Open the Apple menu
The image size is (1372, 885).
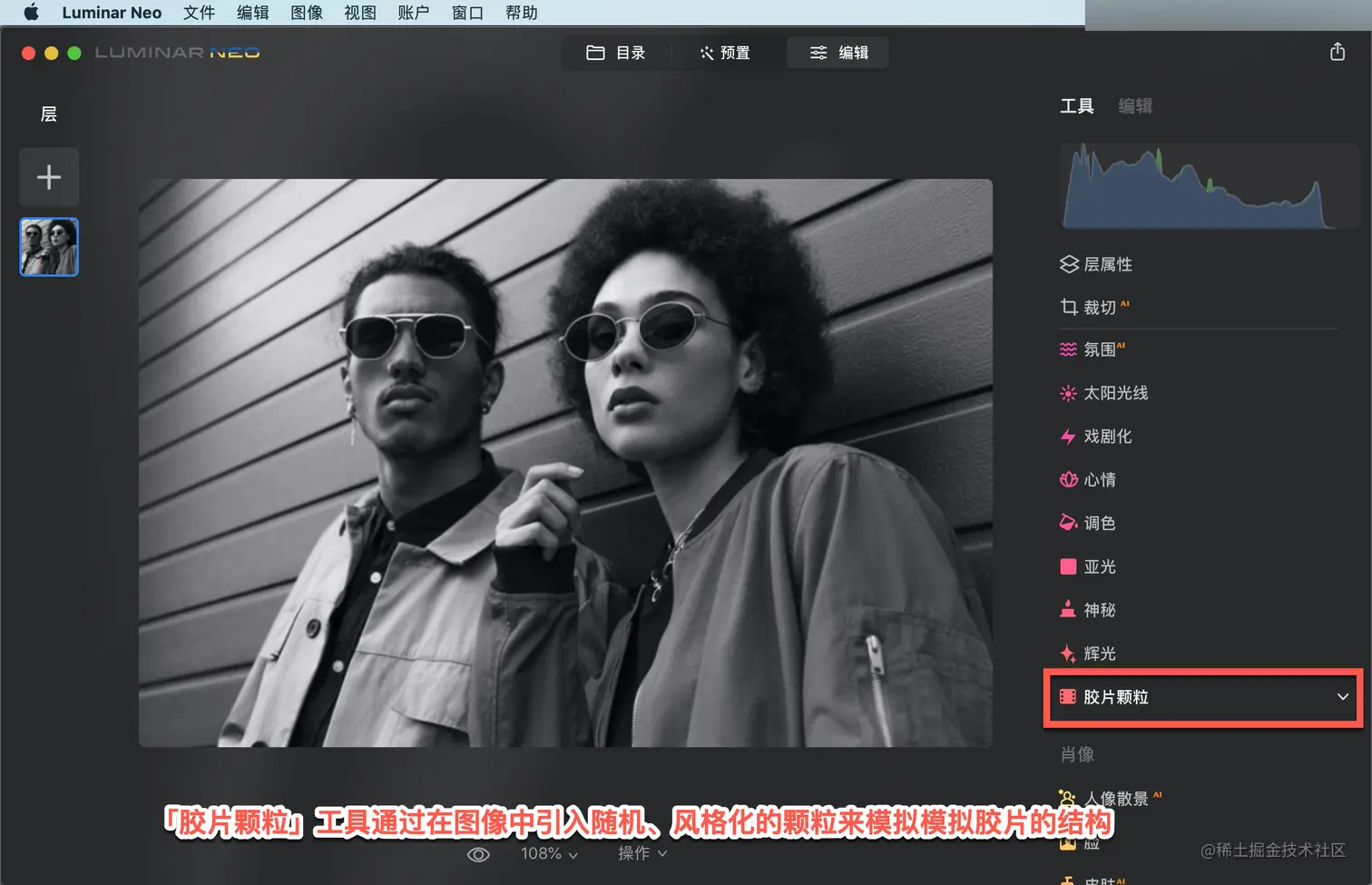coord(31,13)
